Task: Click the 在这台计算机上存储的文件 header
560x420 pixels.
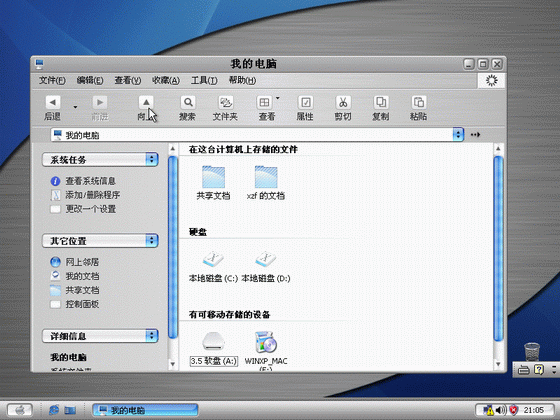Action: point(243,149)
